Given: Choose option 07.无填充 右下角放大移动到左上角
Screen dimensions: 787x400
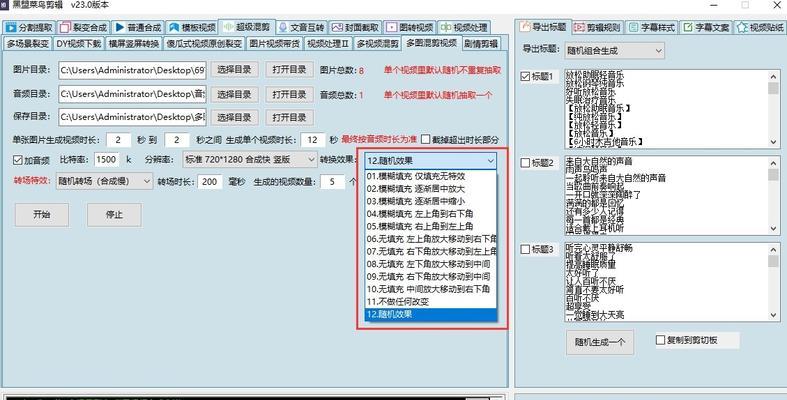Looking at the screenshot, I should 431,251.
